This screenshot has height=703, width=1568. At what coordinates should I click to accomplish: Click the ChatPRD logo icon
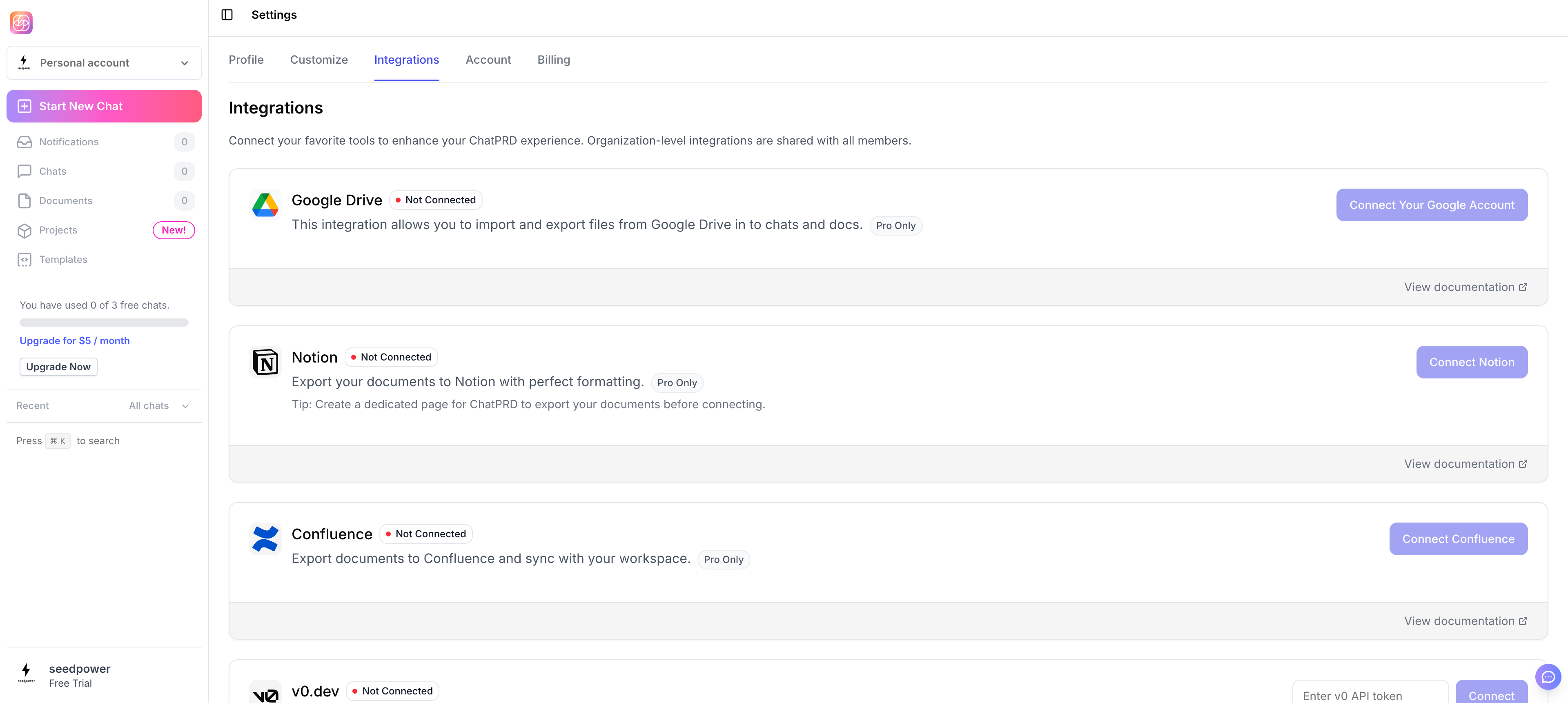pyautogui.click(x=21, y=22)
